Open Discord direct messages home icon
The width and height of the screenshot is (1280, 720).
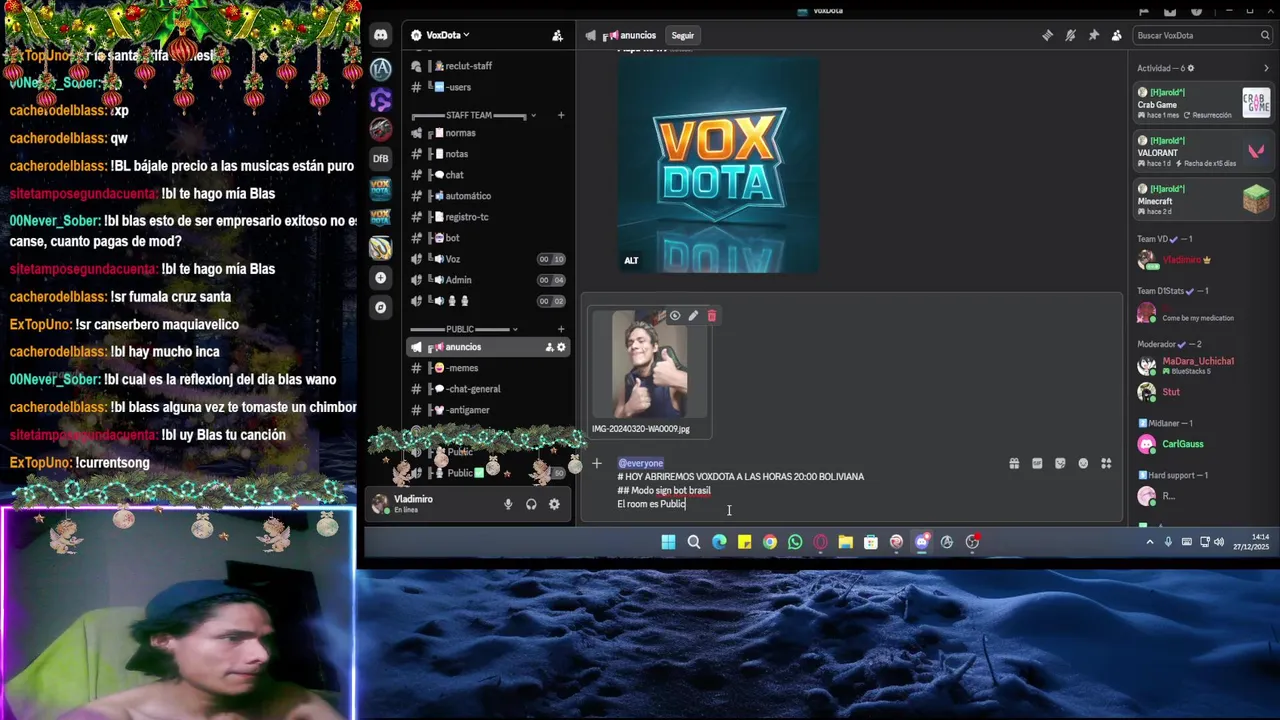(381, 35)
